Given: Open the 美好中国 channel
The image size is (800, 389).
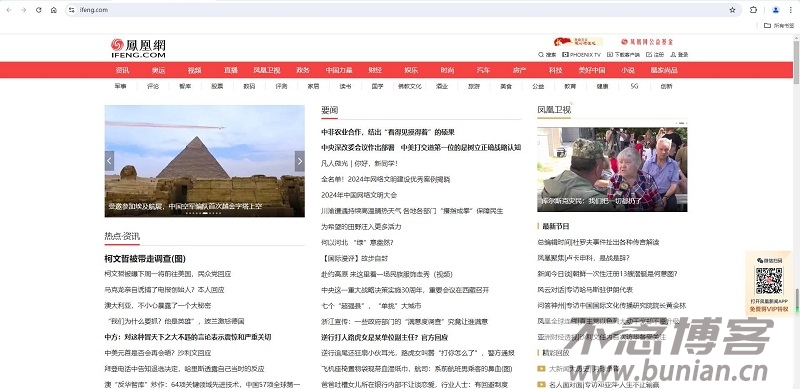Looking at the screenshot, I should (592, 70).
